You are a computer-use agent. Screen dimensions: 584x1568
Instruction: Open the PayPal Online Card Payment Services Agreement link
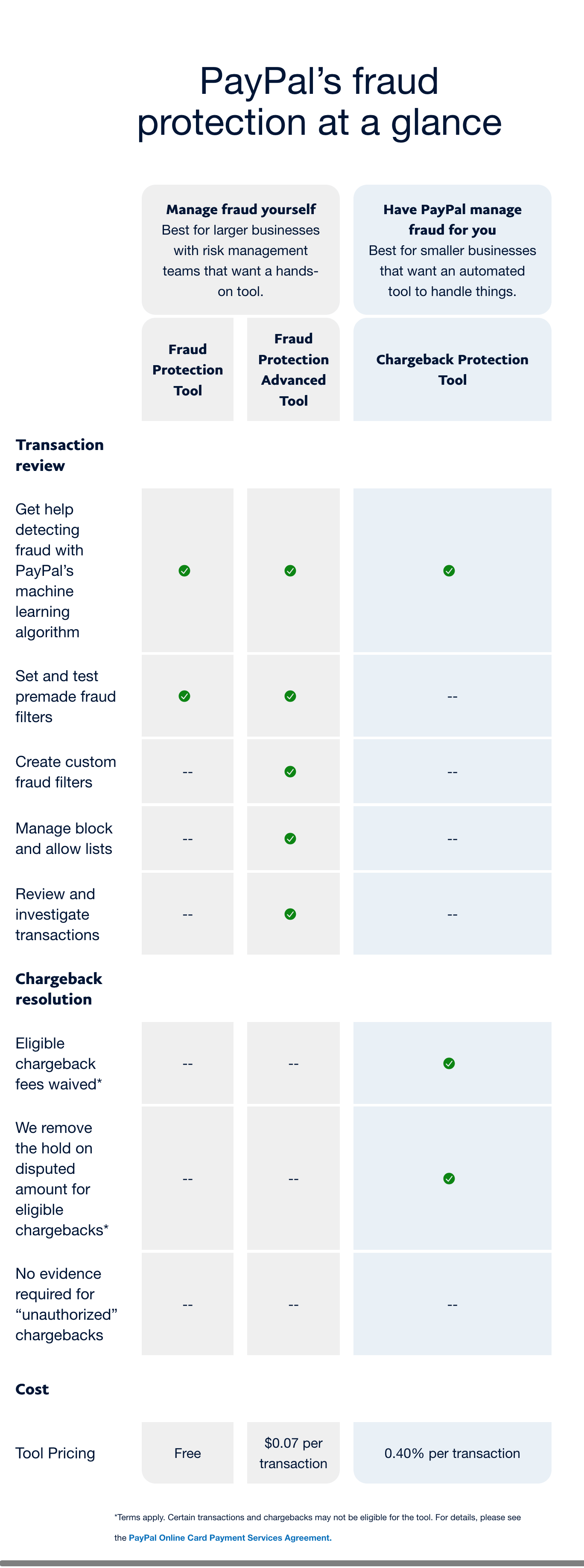coord(230,1538)
